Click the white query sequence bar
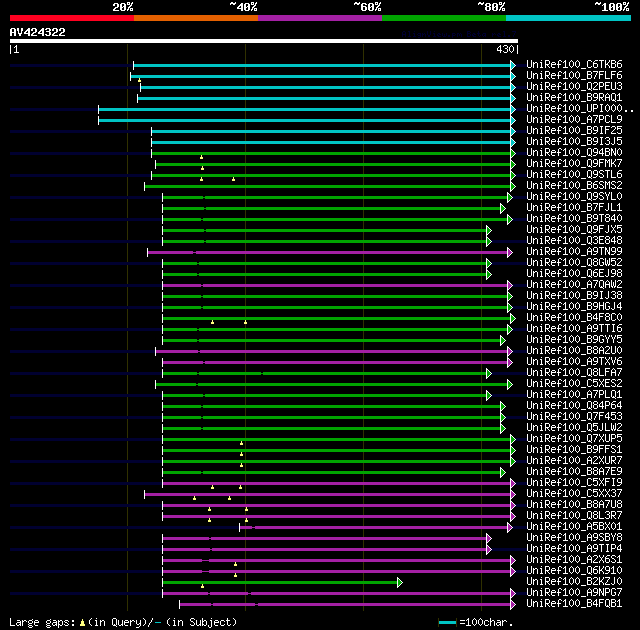This screenshot has width=640, height=630. coord(264,41)
